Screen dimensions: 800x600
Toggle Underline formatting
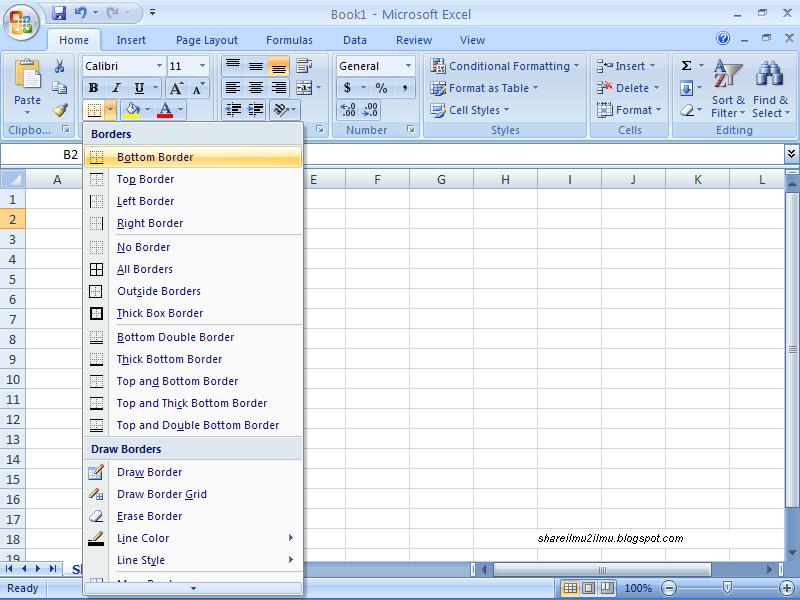[139, 88]
